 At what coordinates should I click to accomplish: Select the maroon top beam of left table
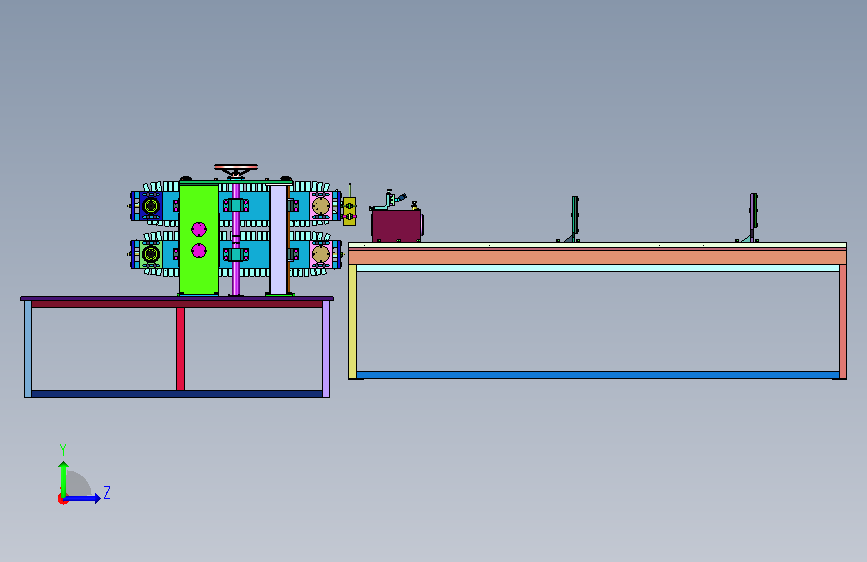[177, 304]
